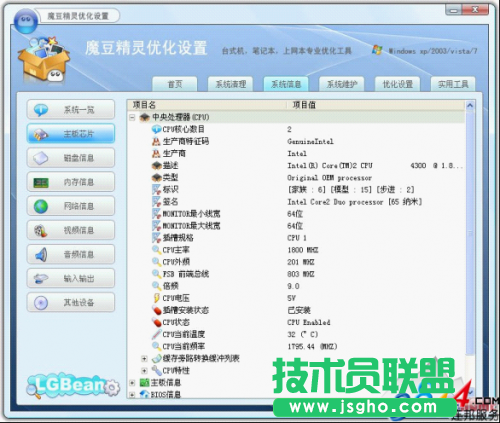
Task: Click the lightning icon beside CPU电压
Action: tap(156, 298)
